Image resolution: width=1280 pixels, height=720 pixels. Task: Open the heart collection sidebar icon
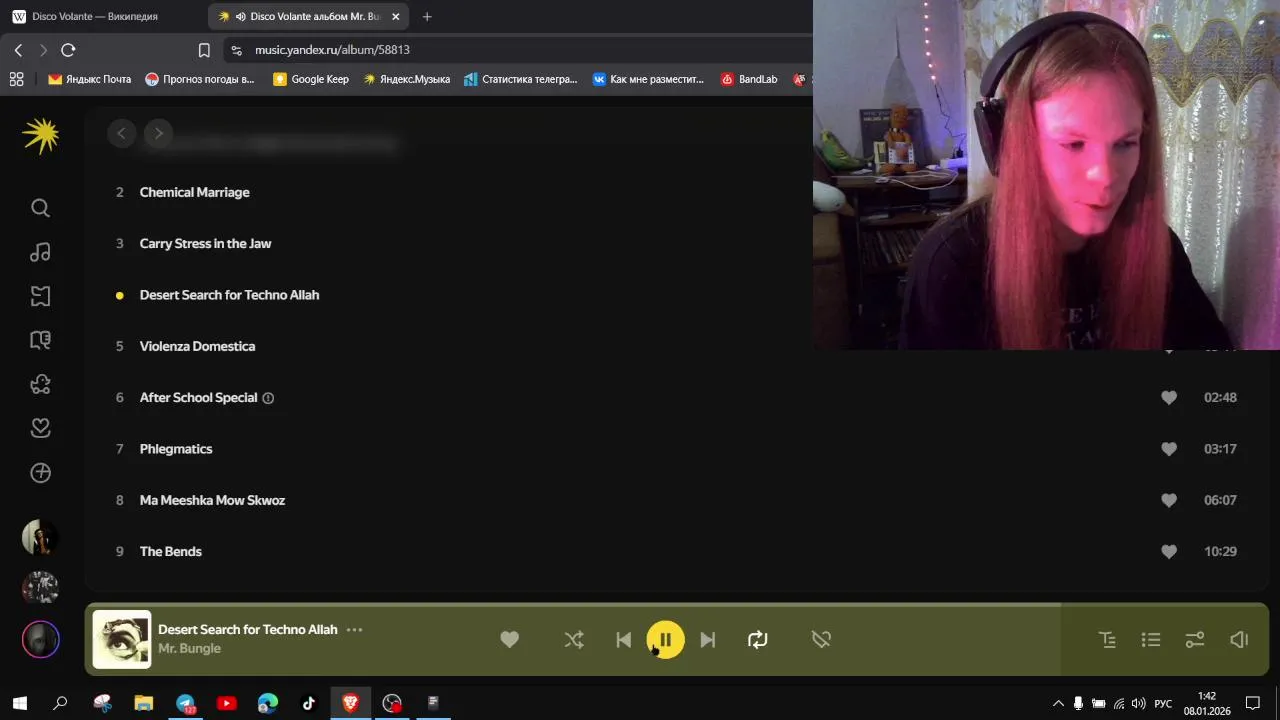coord(40,428)
